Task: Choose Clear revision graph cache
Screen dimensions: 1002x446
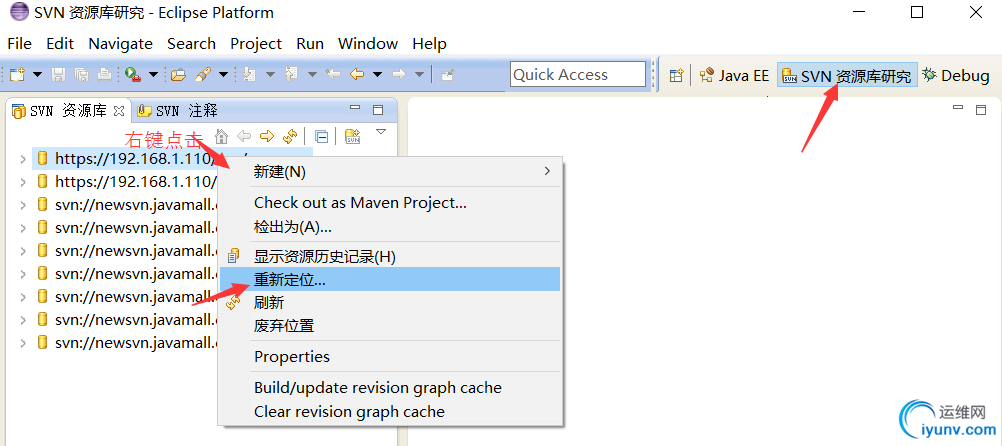Action: (390, 411)
